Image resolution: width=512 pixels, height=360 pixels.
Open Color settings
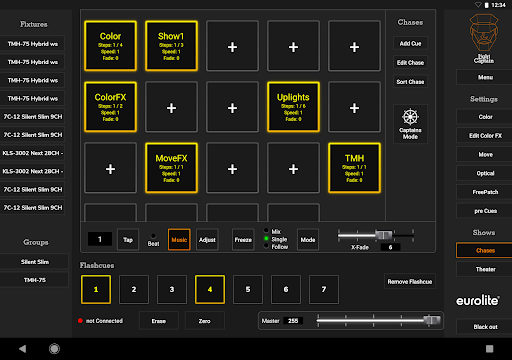[x=485, y=117]
